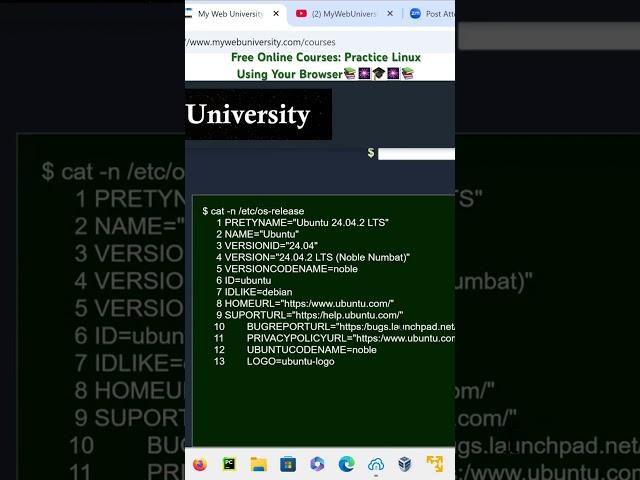Click the SUPORTURL help.ubuntu.com line
This screenshot has height=480, width=640.
310,315
